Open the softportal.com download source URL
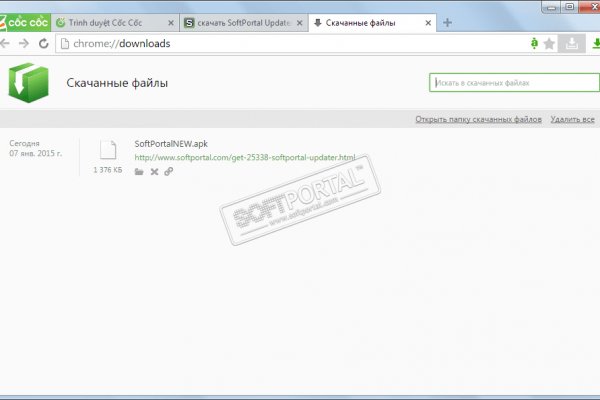 pyautogui.click(x=245, y=157)
